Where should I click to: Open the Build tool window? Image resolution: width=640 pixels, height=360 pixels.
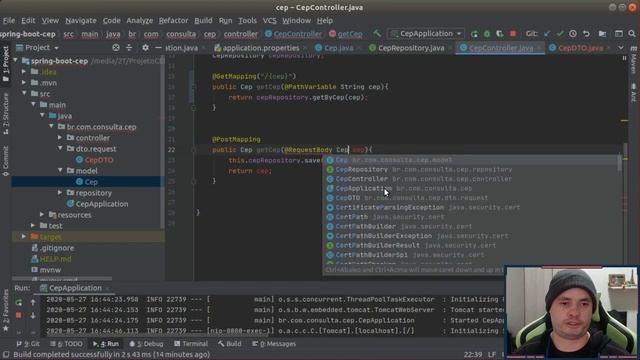[x=229, y=344]
